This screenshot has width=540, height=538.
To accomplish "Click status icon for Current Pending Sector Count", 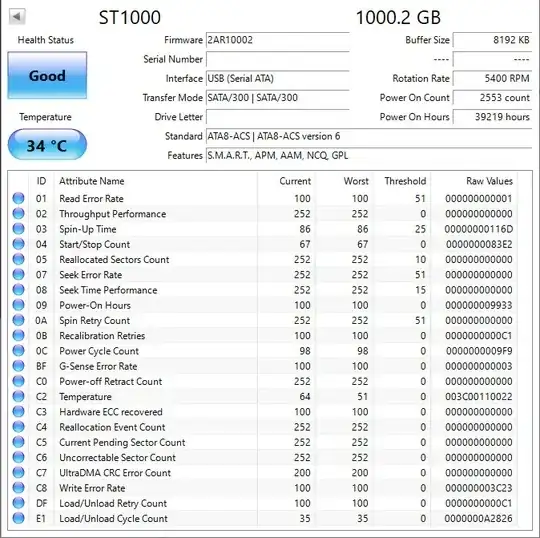I will pos(19,442).
